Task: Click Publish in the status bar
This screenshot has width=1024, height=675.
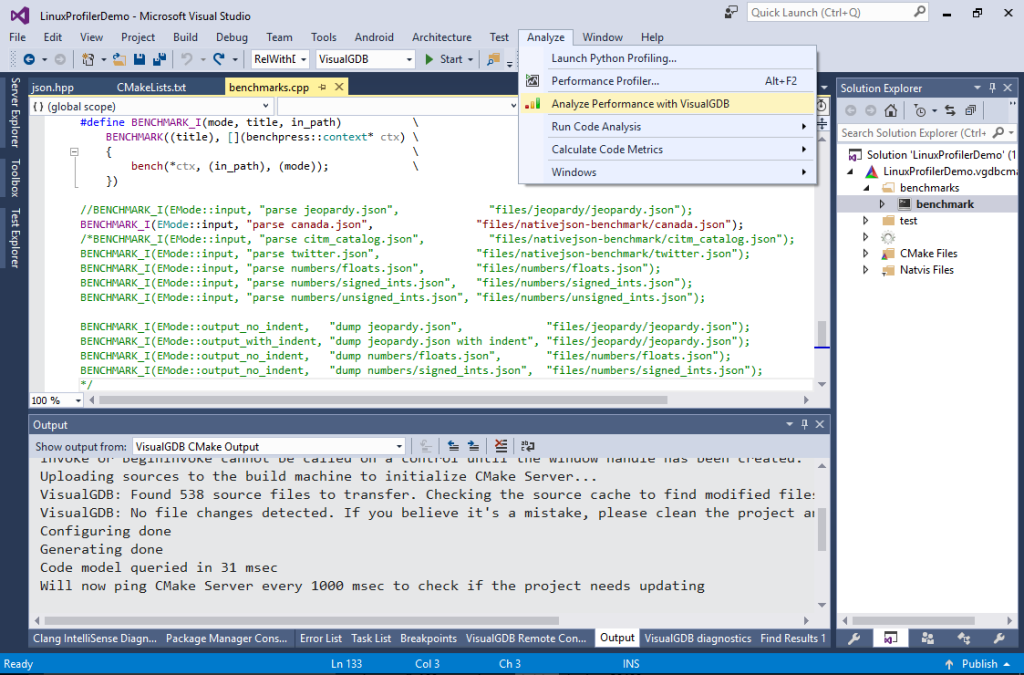Action: 978,663
